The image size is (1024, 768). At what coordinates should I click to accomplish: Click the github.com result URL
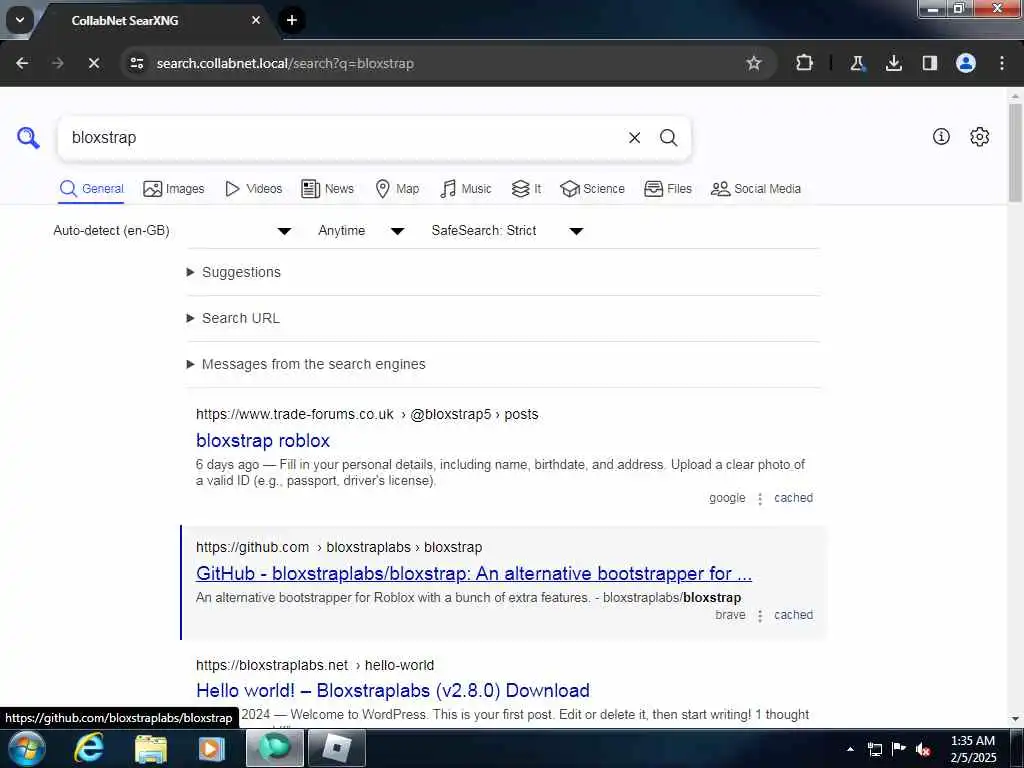(x=339, y=547)
